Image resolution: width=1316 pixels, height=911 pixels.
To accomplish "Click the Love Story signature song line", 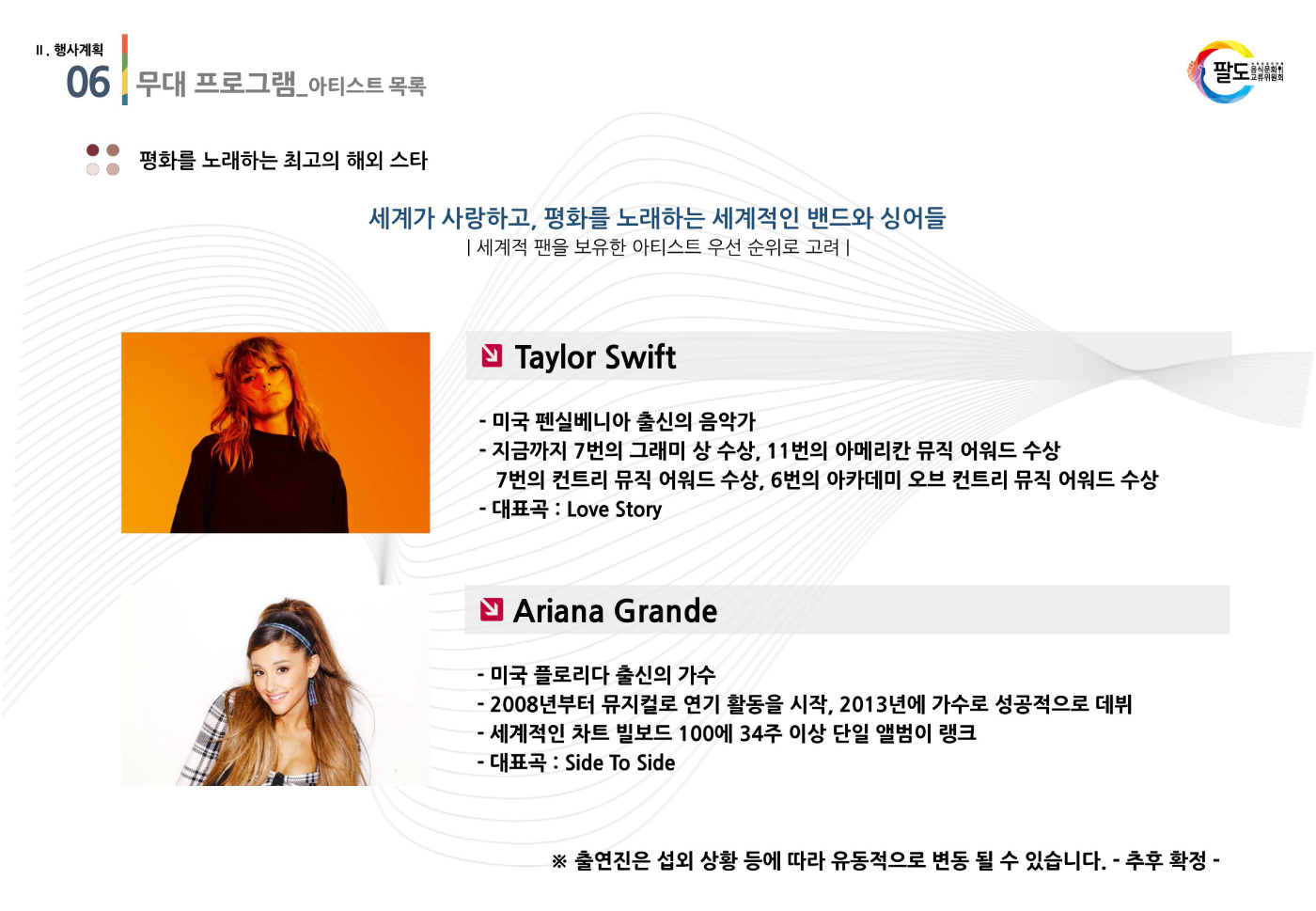I will tap(571, 510).
